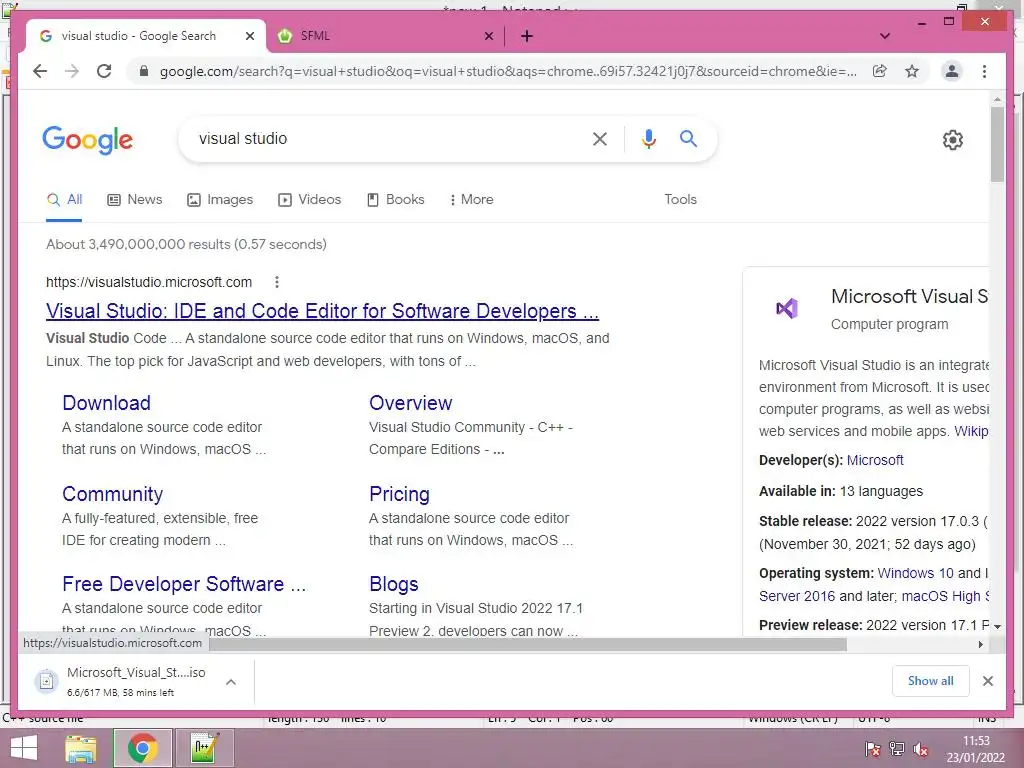Click the forward navigation arrow
1024x768 pixels.
(x=72, y=71)
